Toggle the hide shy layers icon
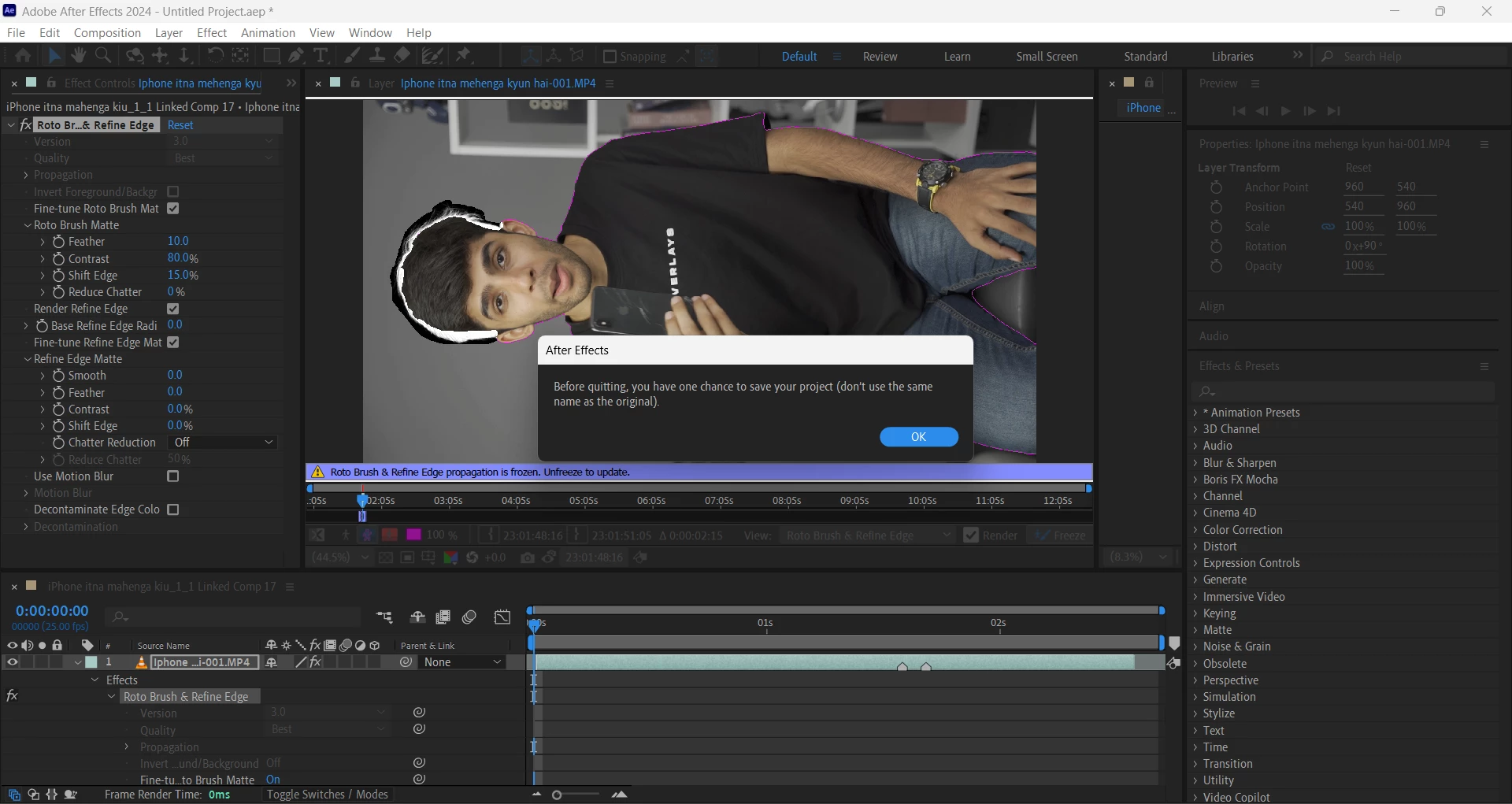Image resolution: width=1512 pixels, height=804 pixels. coord(417,617)
